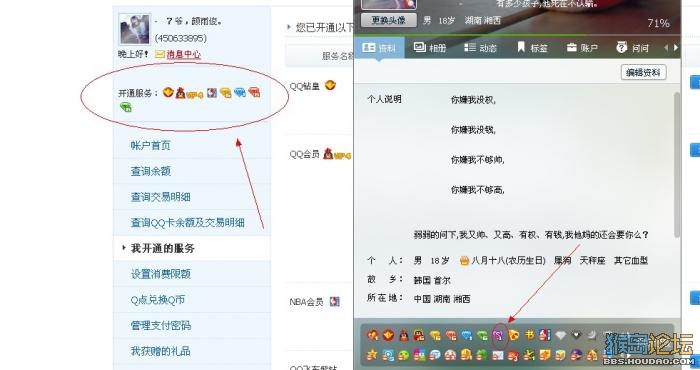
Task: Click the yellow diamond icon beside 开通服务
Action: pyautogui.click(x=225, y=93)
